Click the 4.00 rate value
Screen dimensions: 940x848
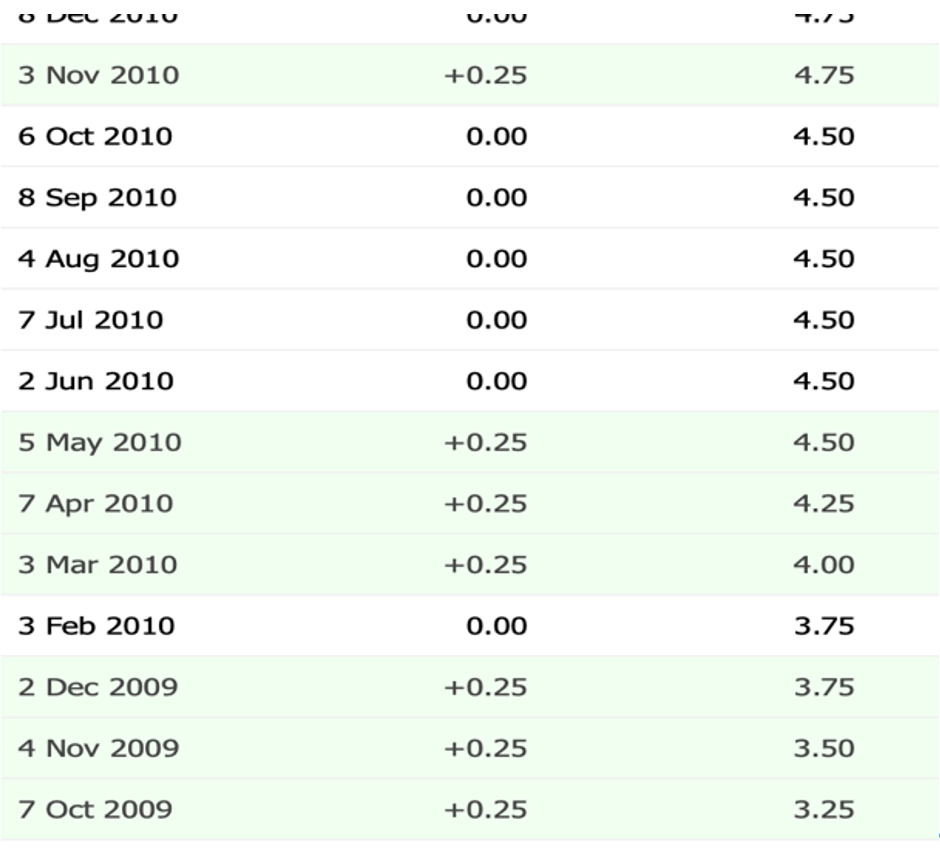pos(824,565)
